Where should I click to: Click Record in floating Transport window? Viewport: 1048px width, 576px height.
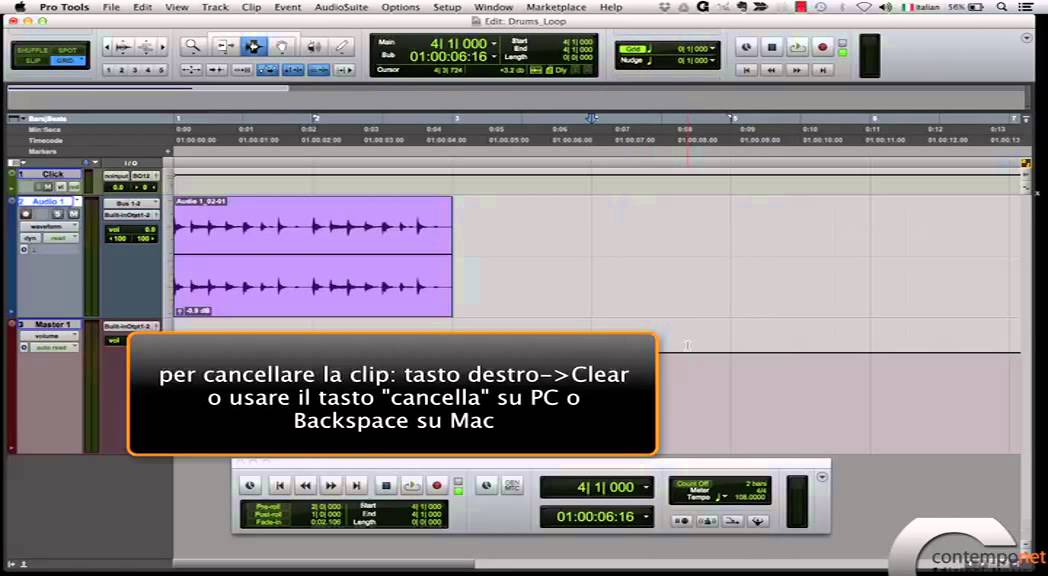tap(437, 486)
